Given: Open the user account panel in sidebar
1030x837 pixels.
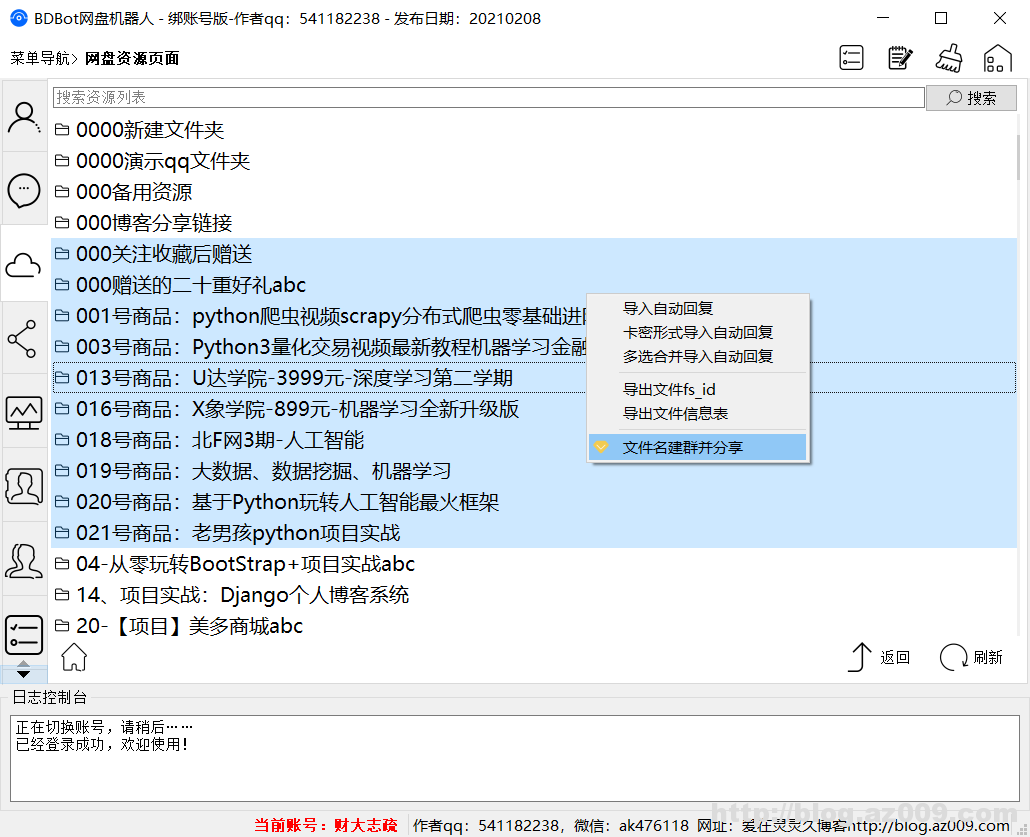Looking at the screenshot, I should (24, 118).
